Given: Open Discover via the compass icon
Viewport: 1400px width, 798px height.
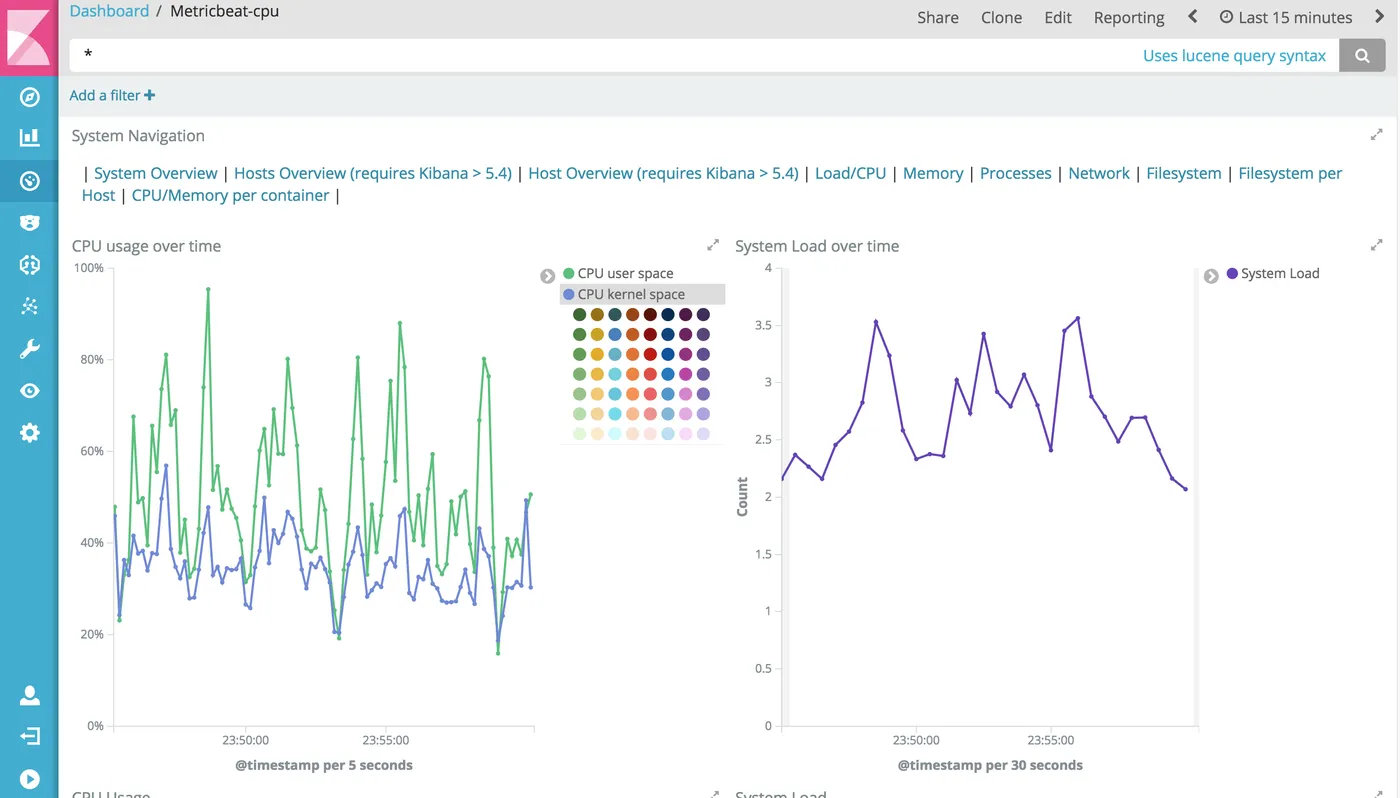Looking at the screenshot, I should (30, 97).
